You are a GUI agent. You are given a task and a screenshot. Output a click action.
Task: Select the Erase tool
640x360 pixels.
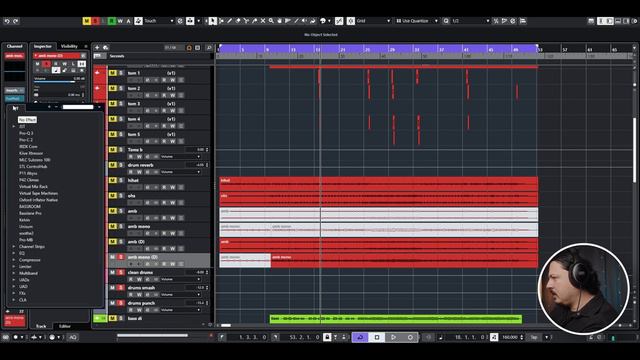(238, 21)
